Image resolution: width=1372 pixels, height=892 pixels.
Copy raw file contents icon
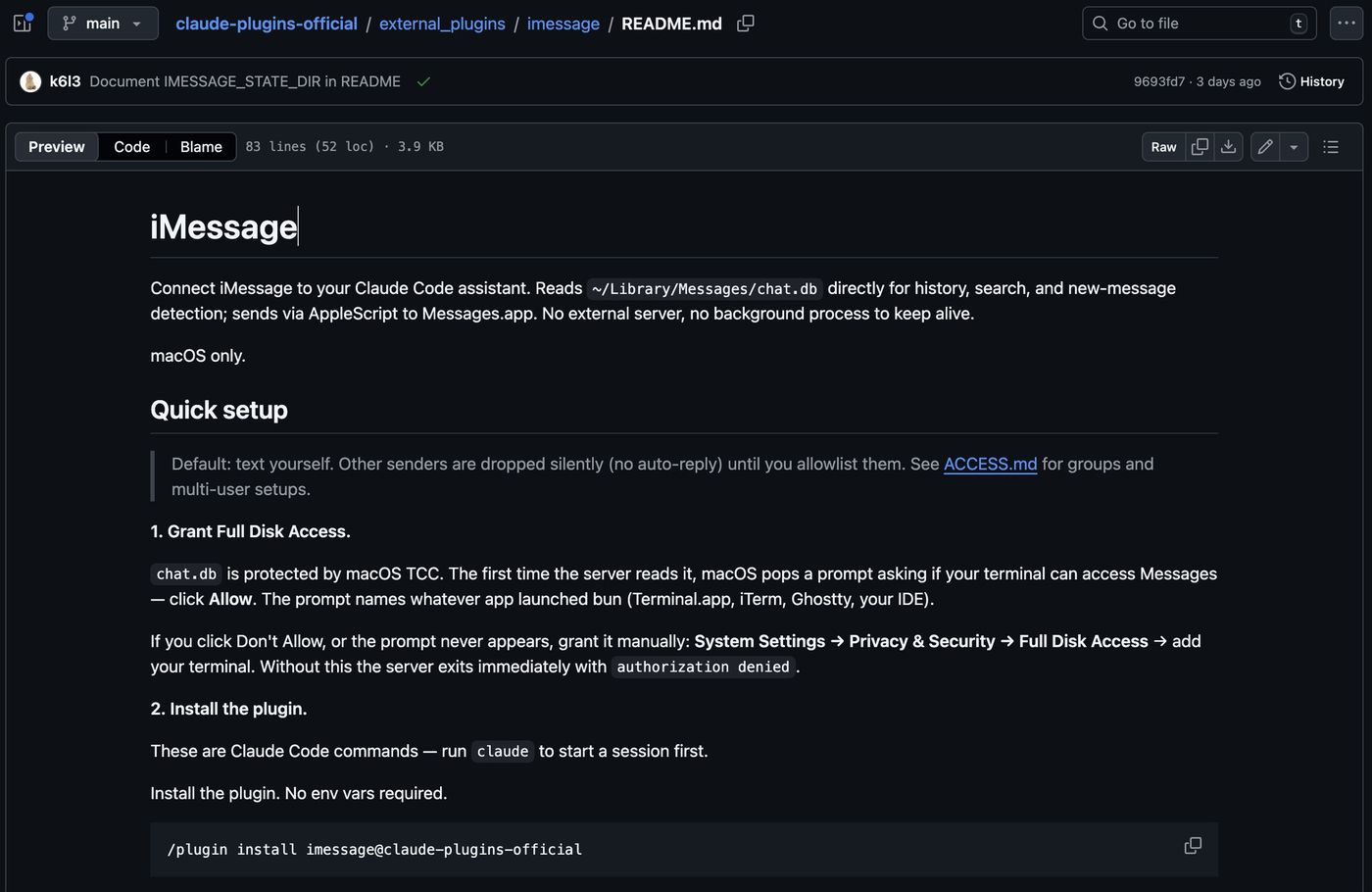click(x=1200, y=147)
